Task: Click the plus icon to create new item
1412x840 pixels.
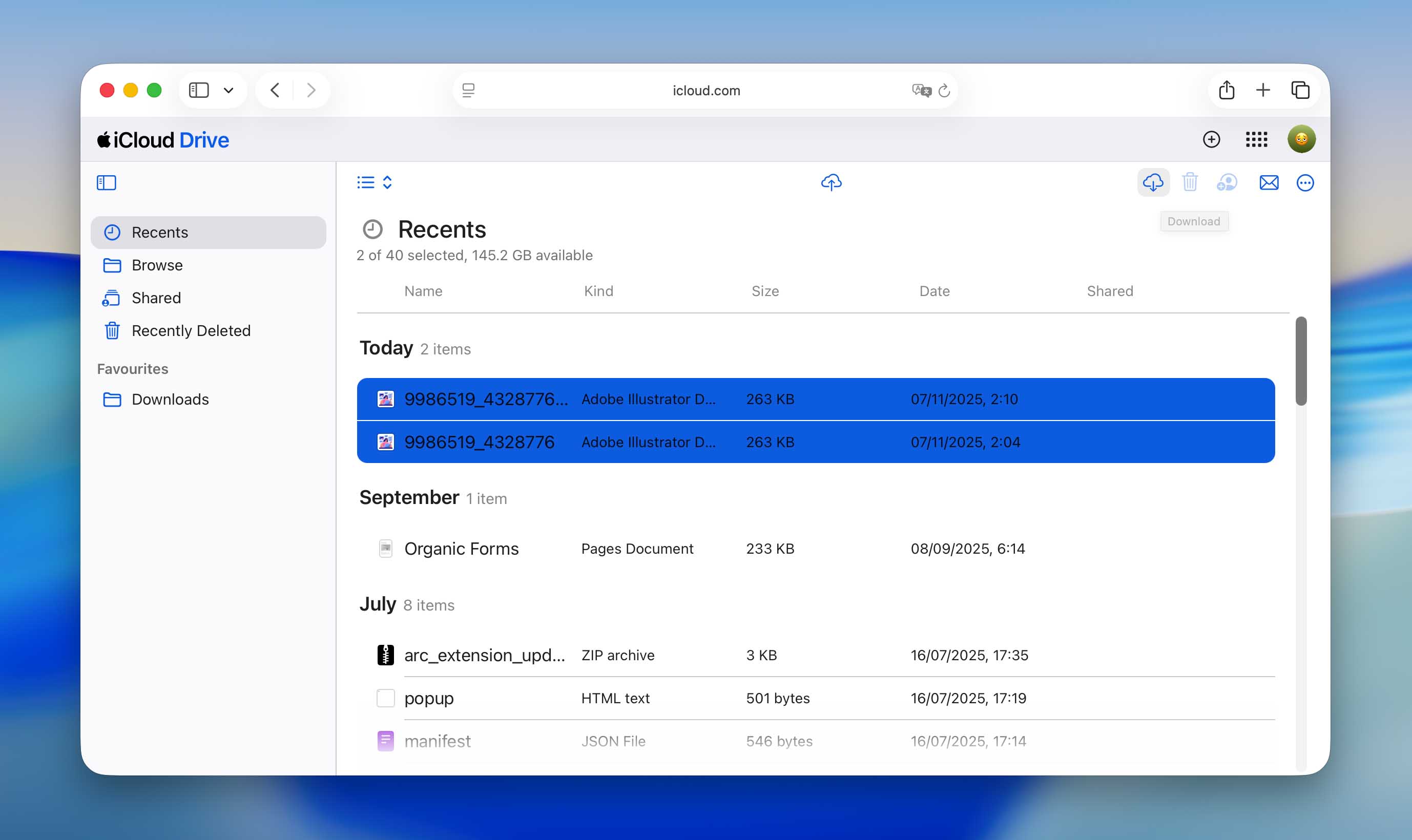Action: point(1211,139)
